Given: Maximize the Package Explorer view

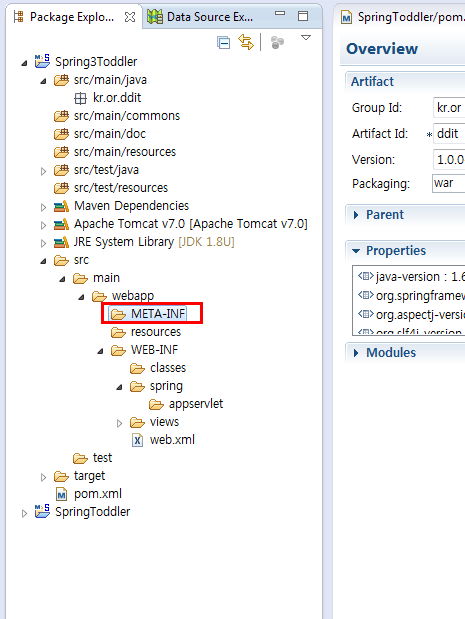Looking at the screenshot, I should [303, 16].
